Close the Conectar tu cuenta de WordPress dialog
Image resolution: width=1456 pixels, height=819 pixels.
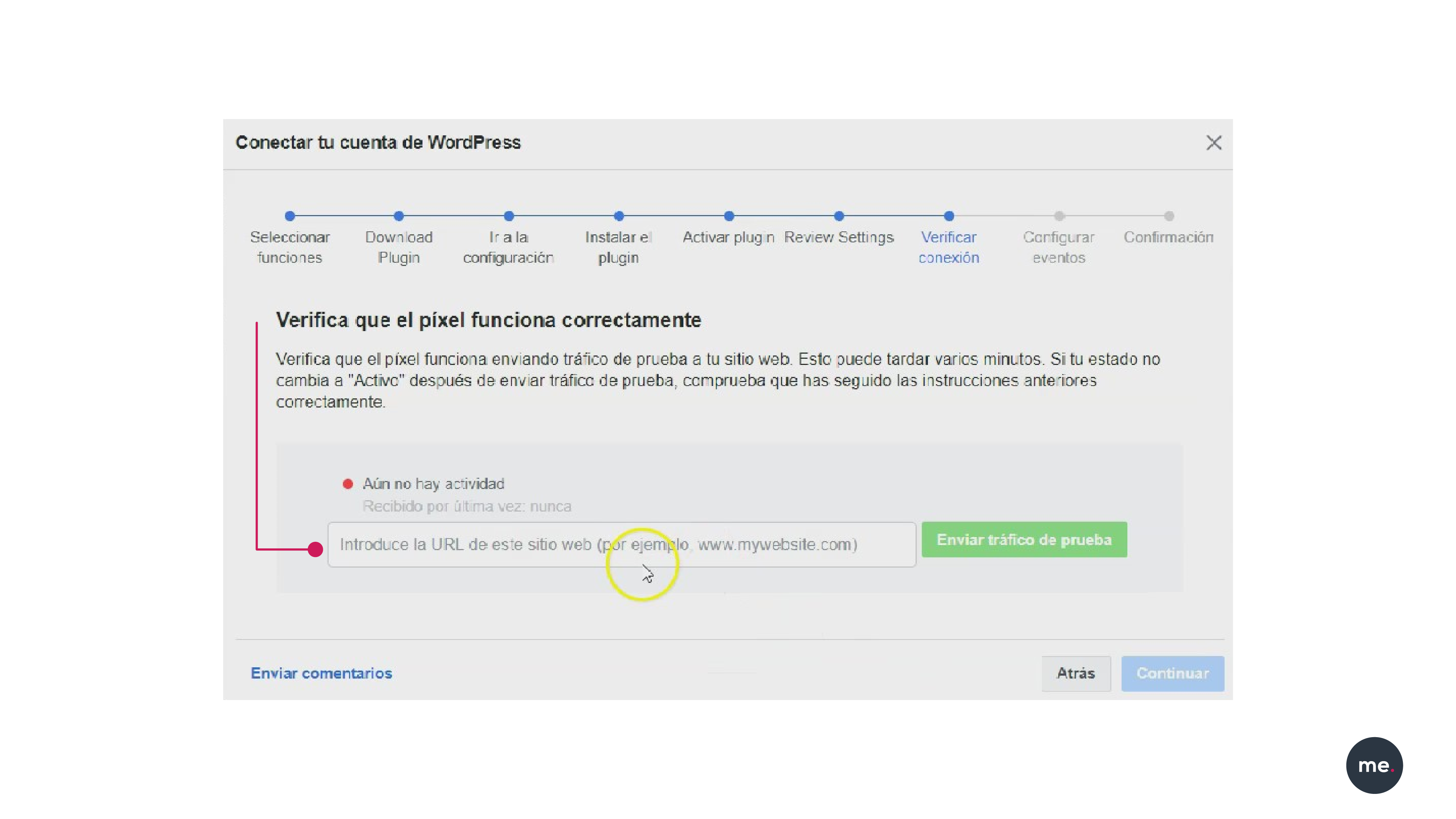point(1214,143)
